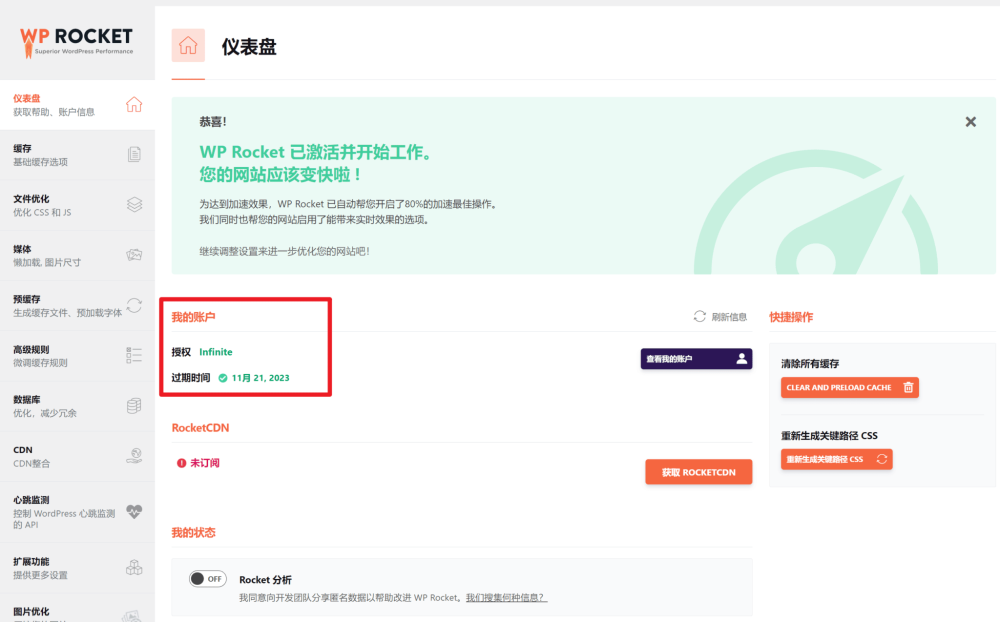Click the 未订阅 status text

point(205,463)
